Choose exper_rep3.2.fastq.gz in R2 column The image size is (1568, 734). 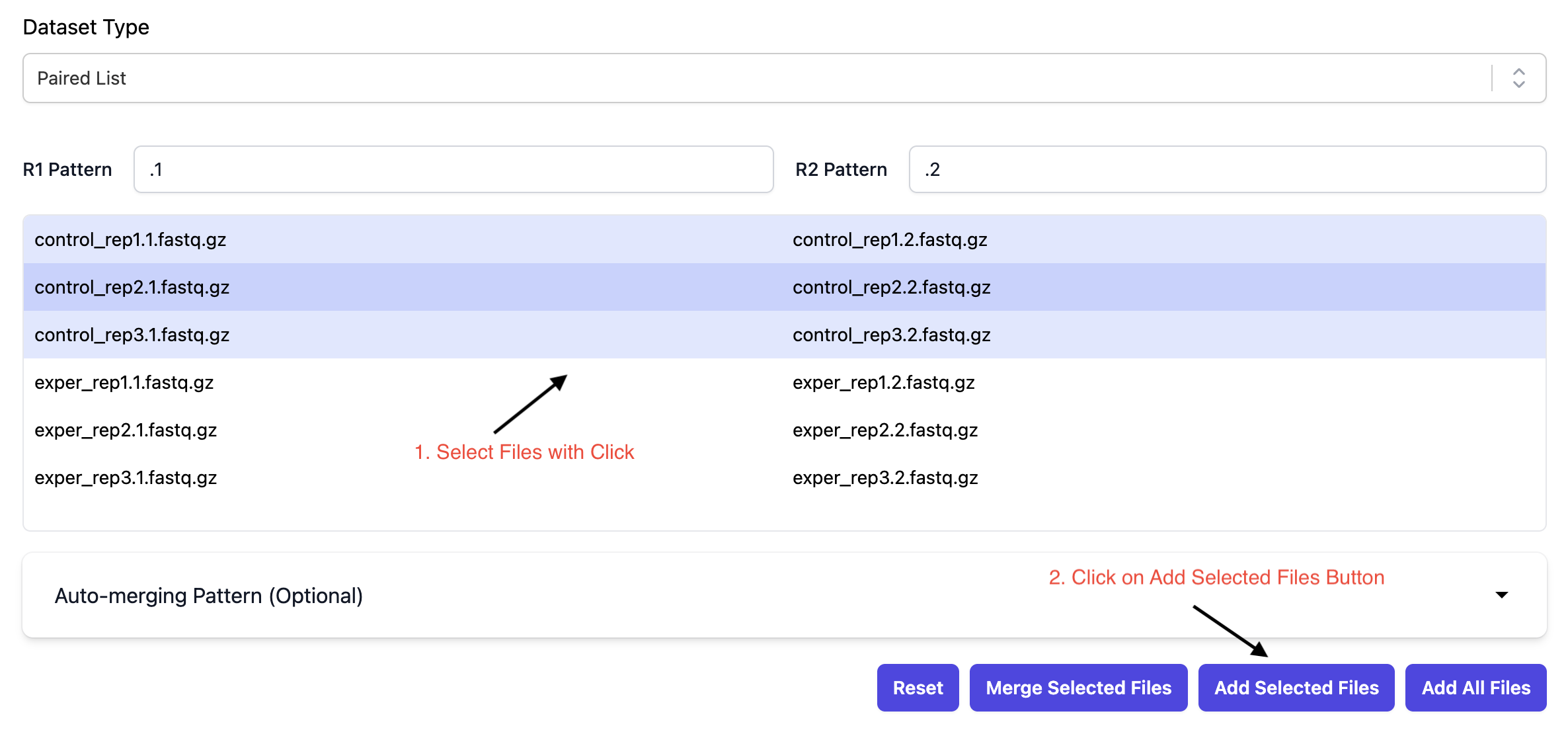pos(884,477)
